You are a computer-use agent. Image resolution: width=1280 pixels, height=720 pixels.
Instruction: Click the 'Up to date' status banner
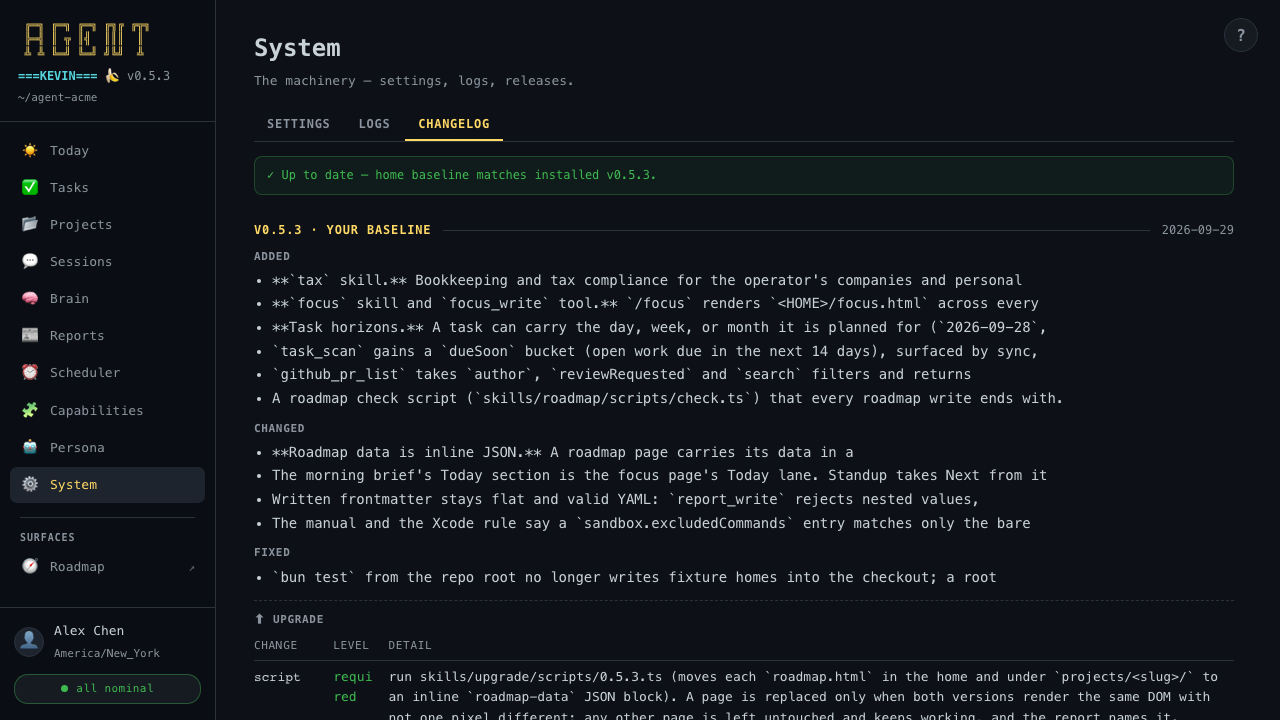tap(743, 175)
